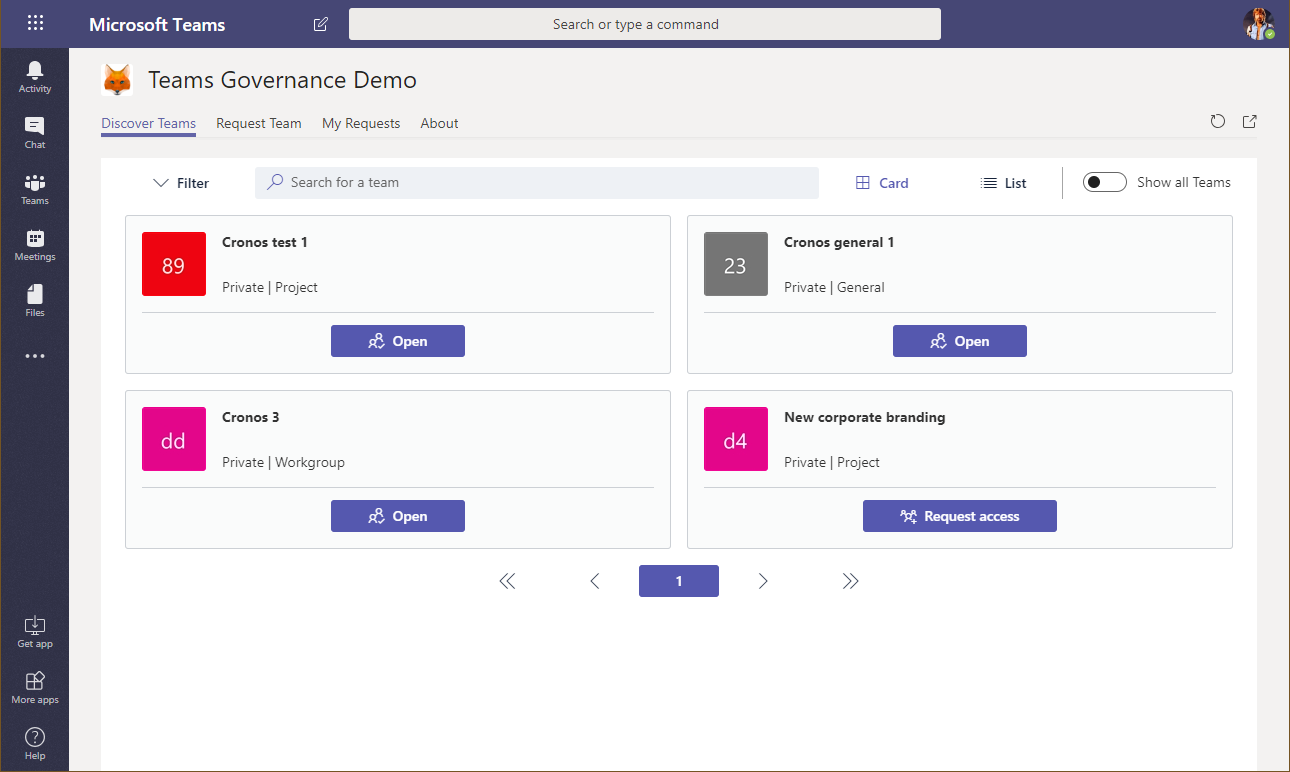Click Private | General label

(834, 287)
